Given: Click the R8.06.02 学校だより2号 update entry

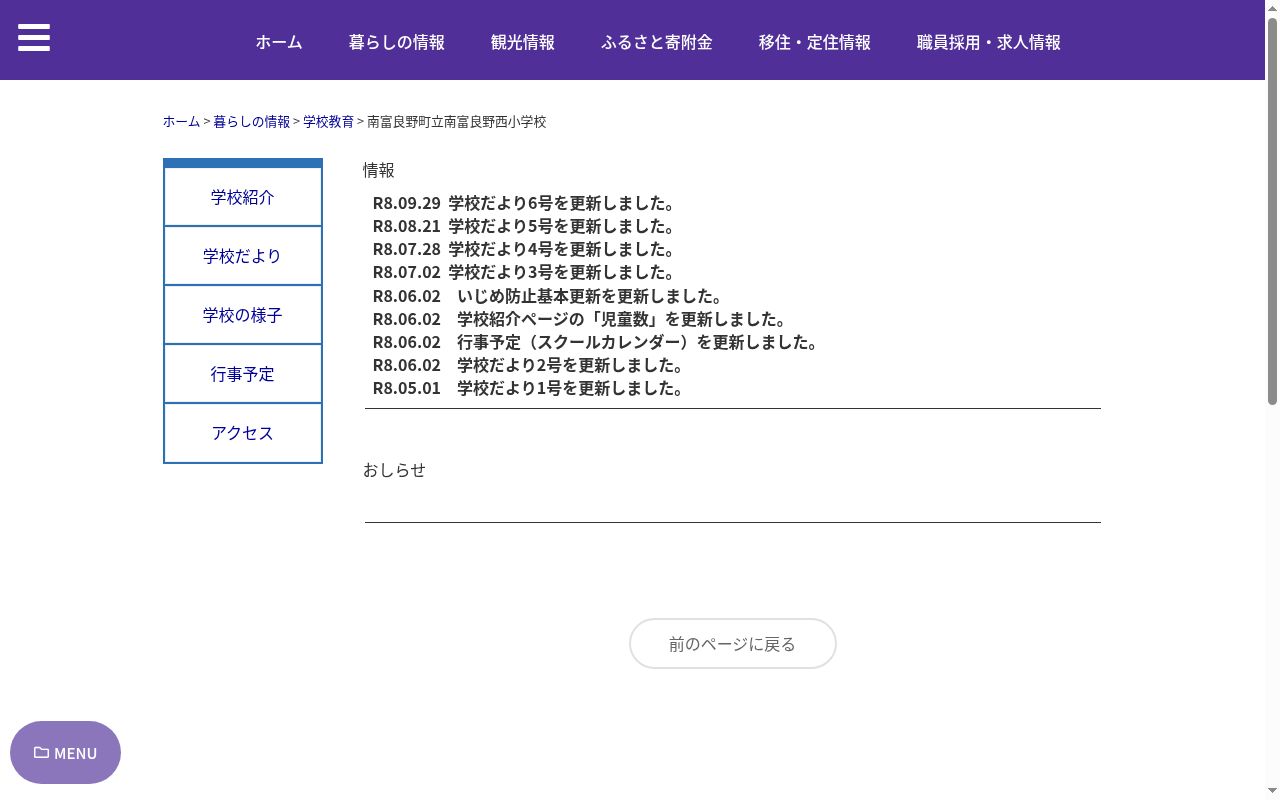Looking at the screenshot, I should [x=530, y=365].
